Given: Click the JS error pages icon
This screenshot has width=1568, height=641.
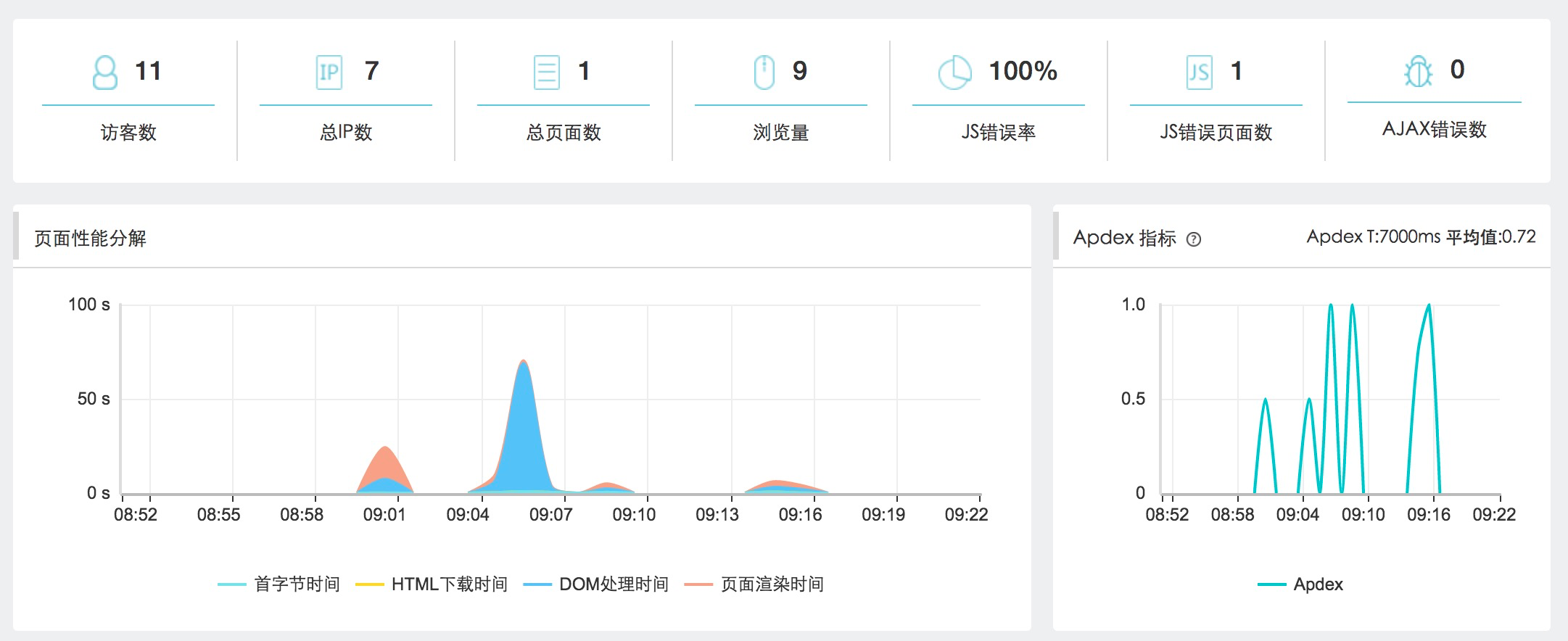Looking at the screenshot, I should [x=1200, y=73].
